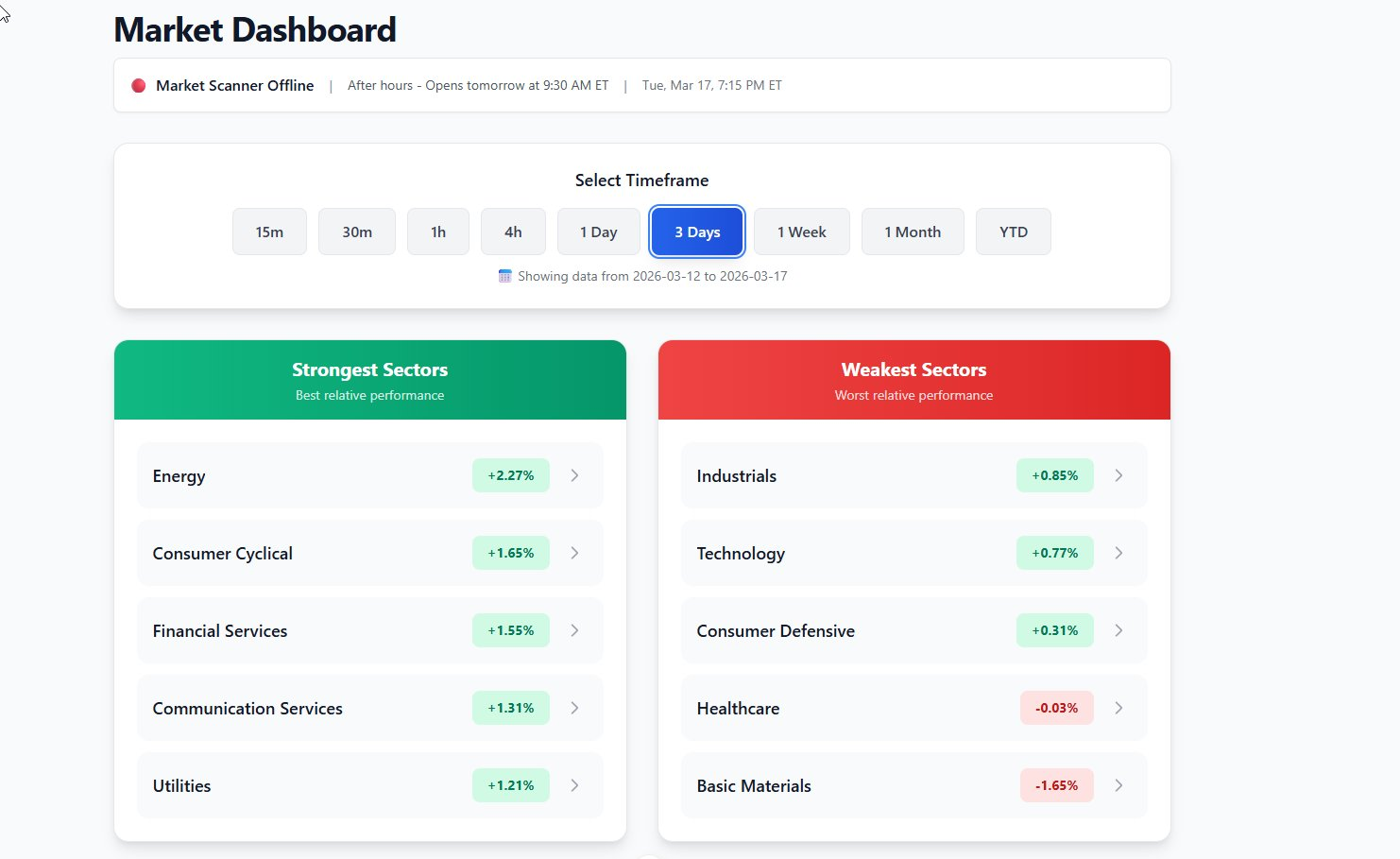Screen dimensions: 1400x859
Task: Choose the 1h timeframe button
Action: pos(438,232)
